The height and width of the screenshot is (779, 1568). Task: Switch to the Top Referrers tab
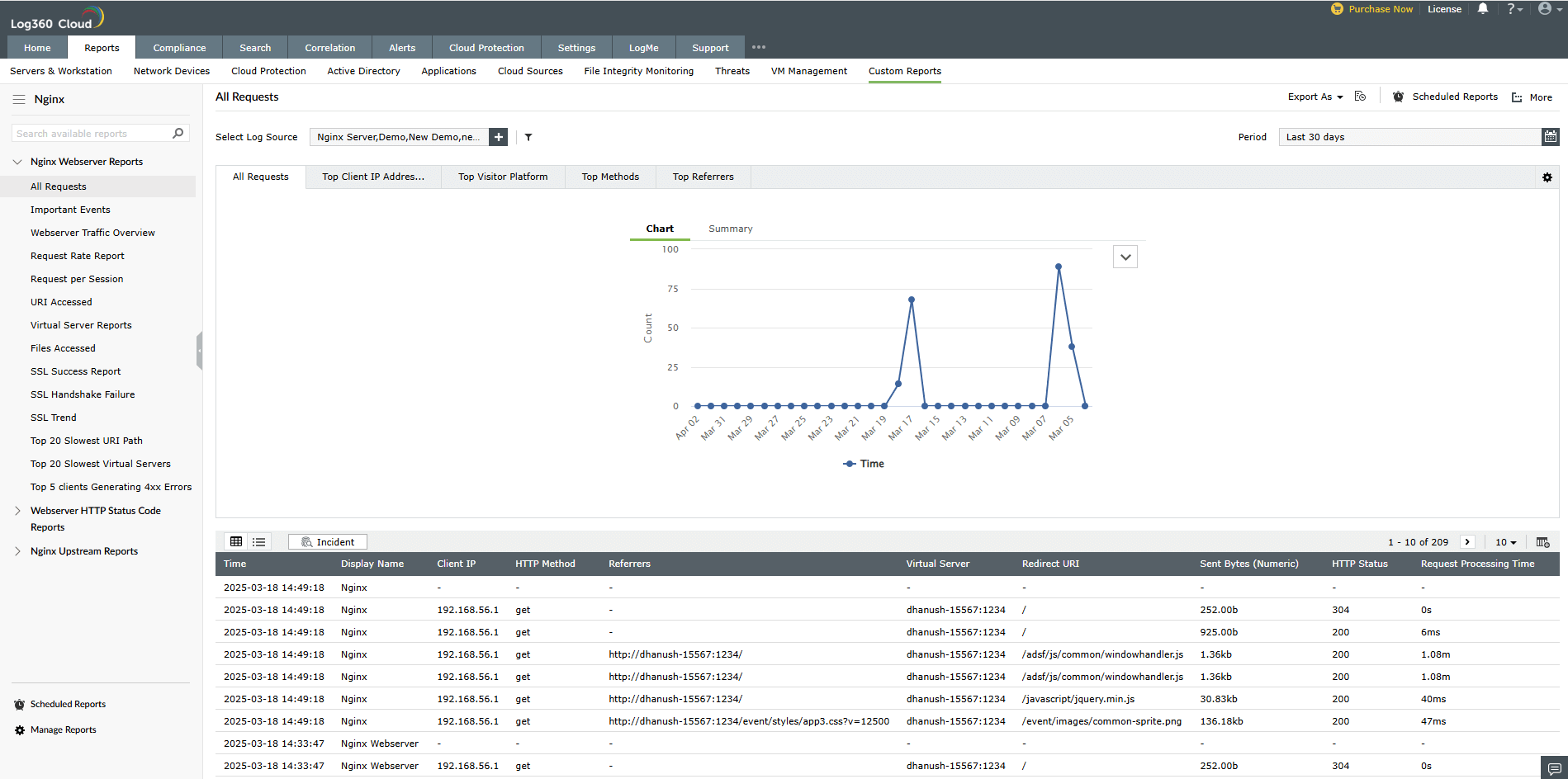coord(703,176)
